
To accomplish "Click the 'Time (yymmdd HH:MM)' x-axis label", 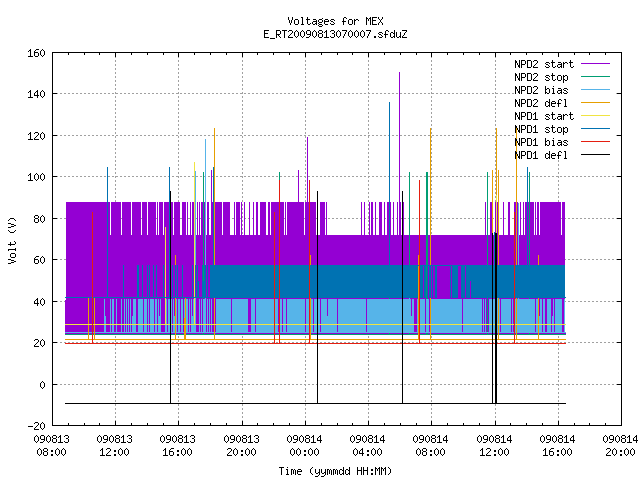I will pyautogui.click(x=335, y=471).
